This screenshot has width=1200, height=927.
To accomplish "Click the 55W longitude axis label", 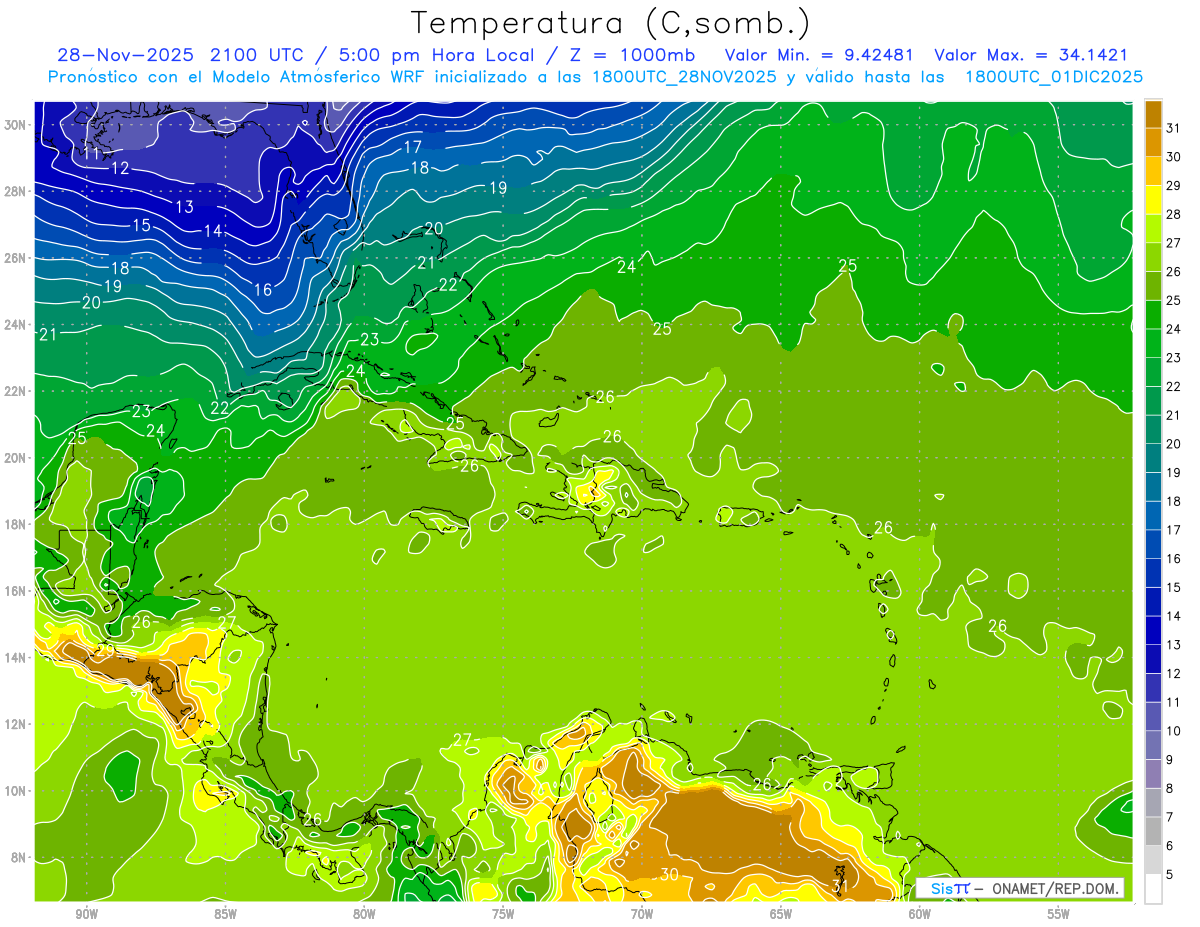I will 1059,914.
